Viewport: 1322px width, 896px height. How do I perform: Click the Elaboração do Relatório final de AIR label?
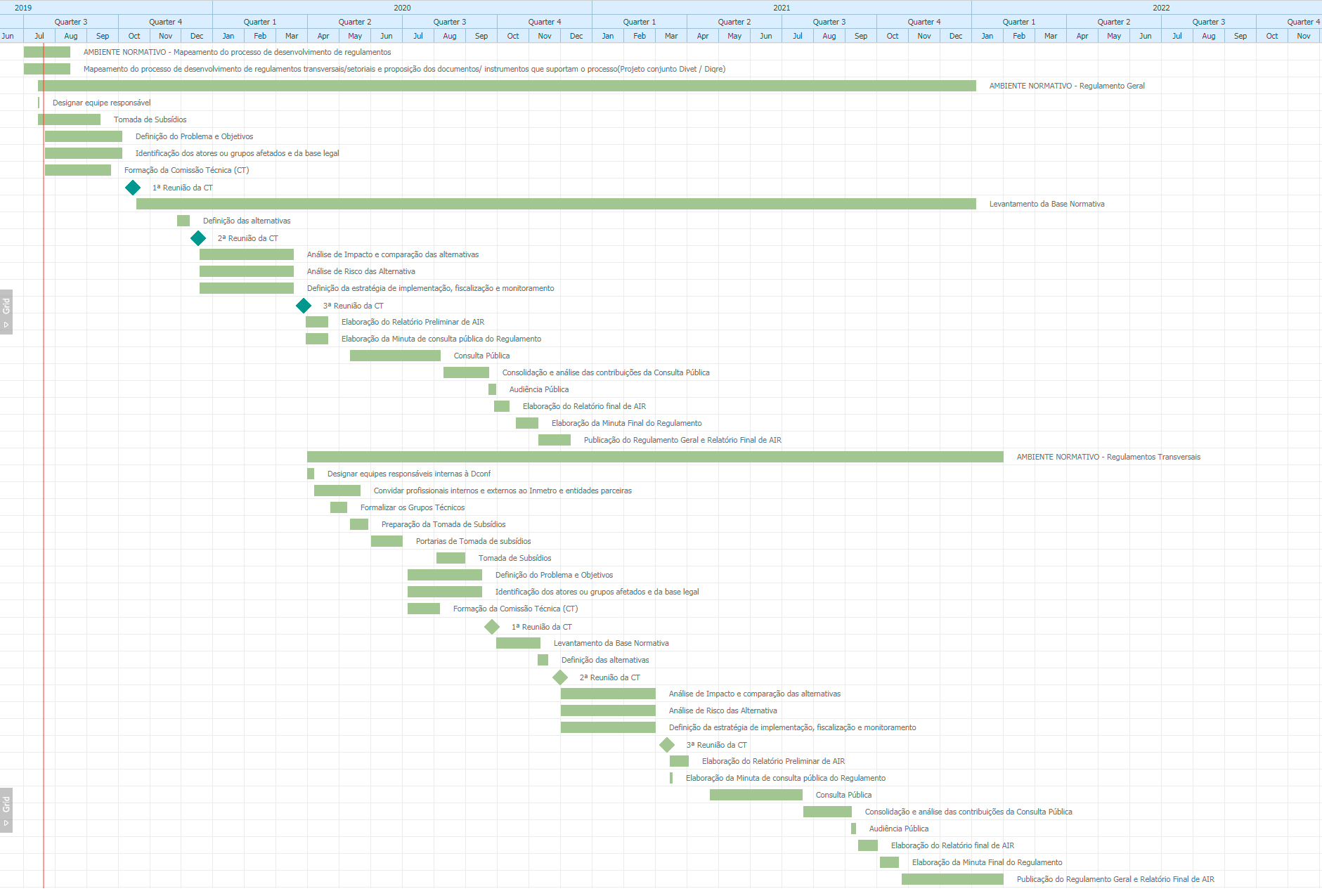tap(583, 406)
